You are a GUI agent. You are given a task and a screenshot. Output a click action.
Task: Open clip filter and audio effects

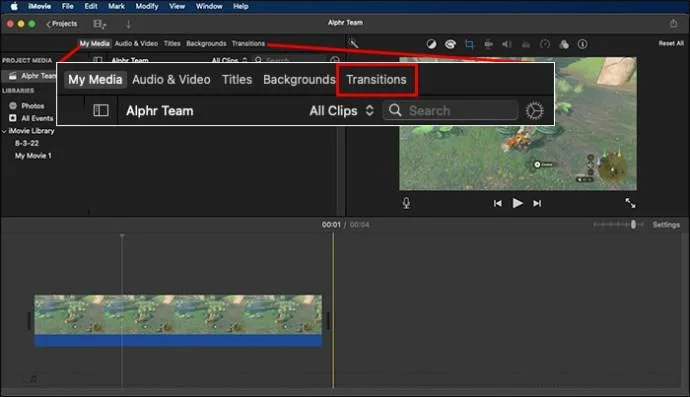564,44
